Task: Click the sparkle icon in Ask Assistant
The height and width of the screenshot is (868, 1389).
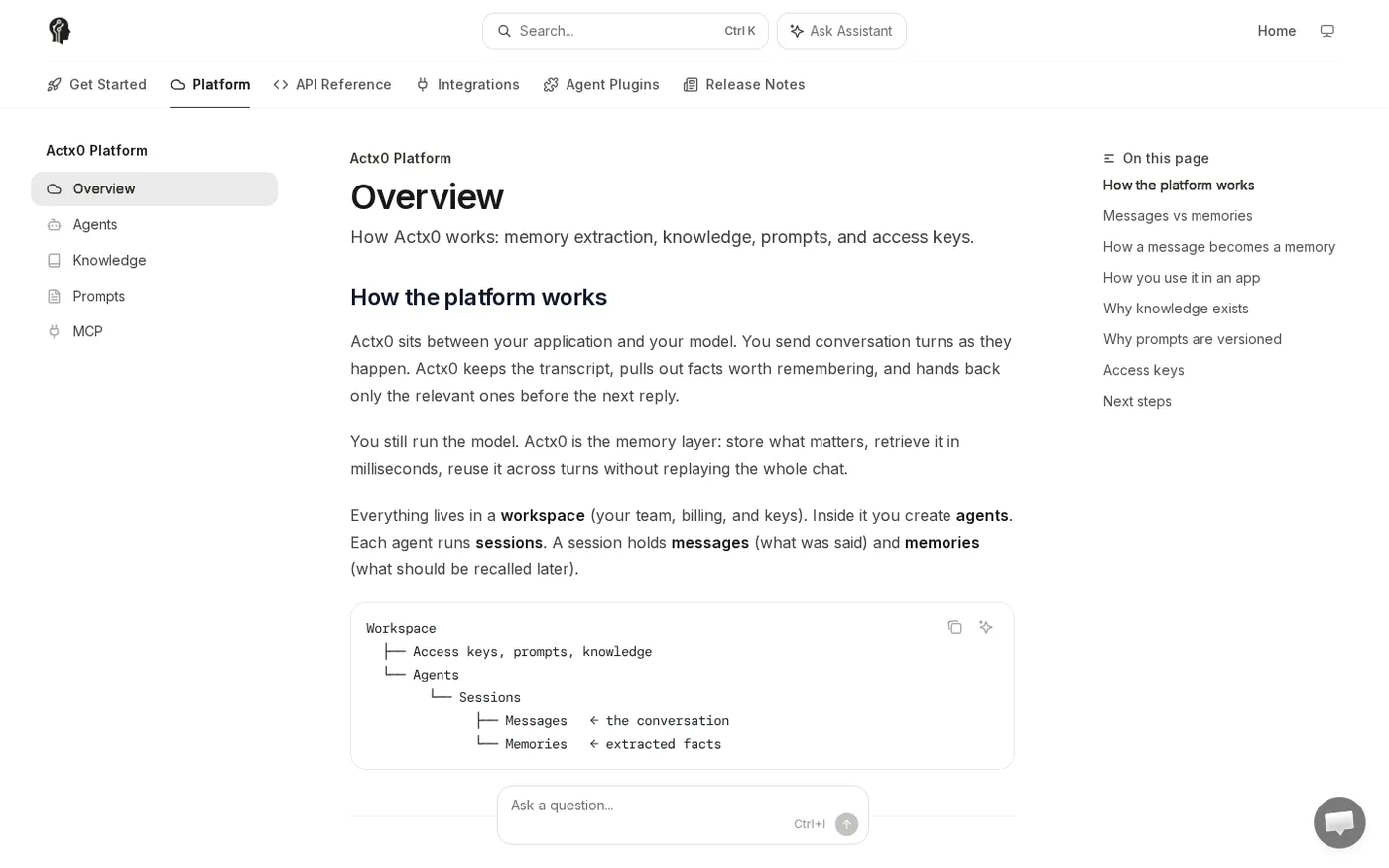Action: click(796, 31)
